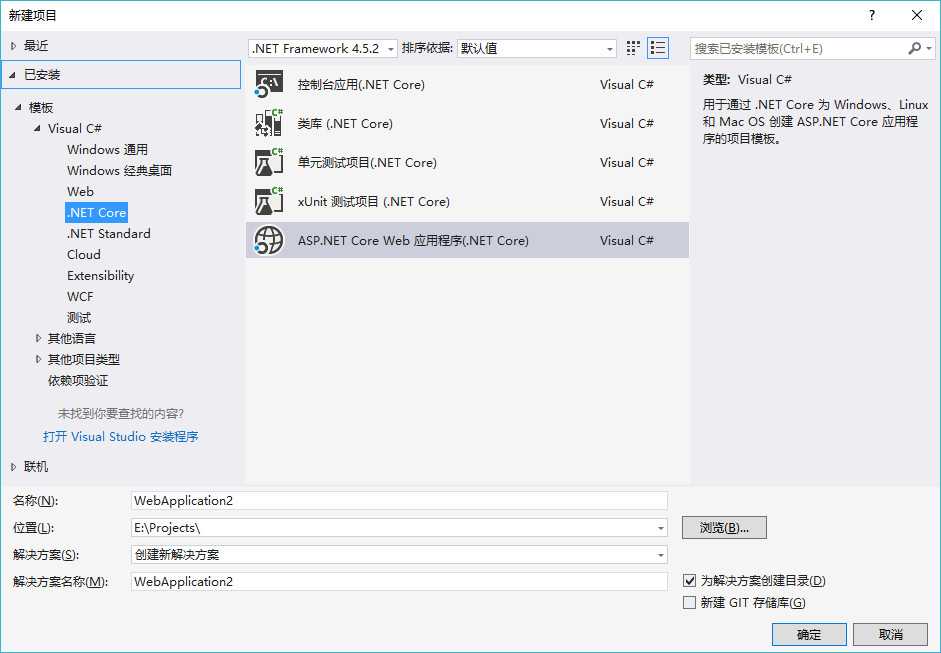Focus the 搜索已安装模板 search box
This screenshot has width=941, height=653.
(x=798, y=48)
